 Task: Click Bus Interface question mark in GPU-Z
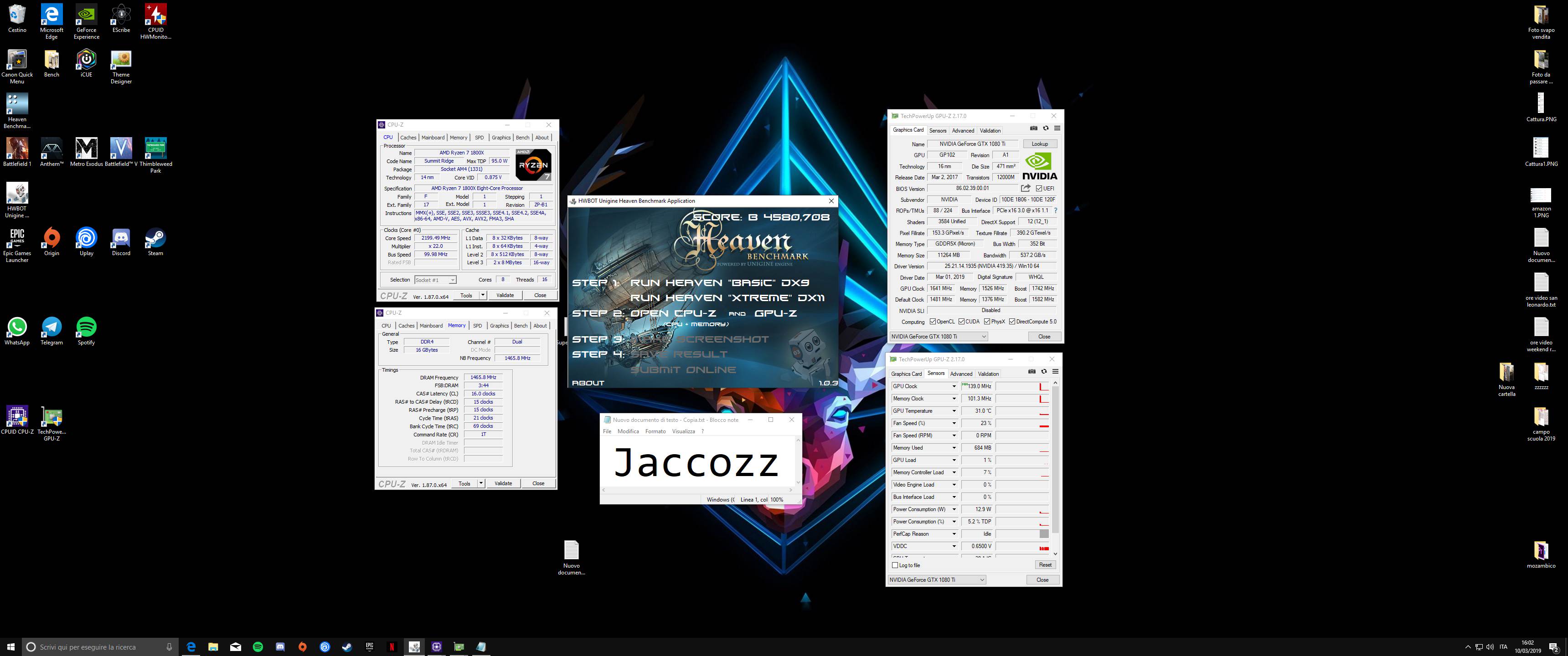pos(1056,210)
